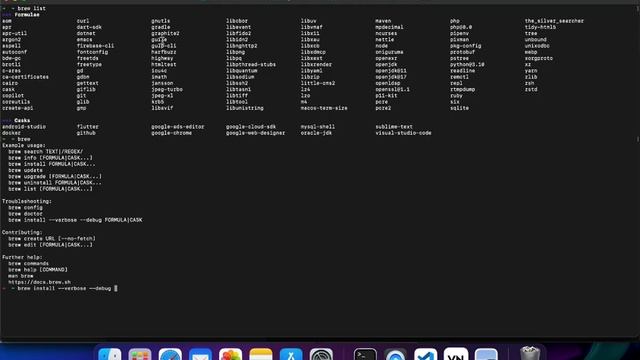Click the 'google-chrome' cask
Screen dimensions: 640x360
click(171, 133)
